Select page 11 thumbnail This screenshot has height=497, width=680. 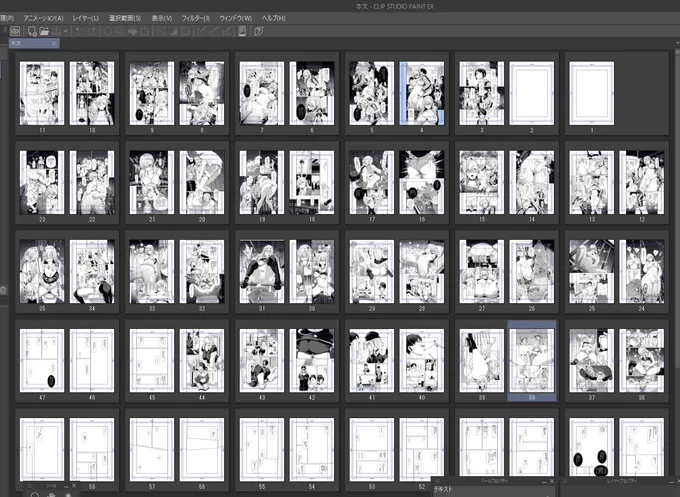coord(42,93)
